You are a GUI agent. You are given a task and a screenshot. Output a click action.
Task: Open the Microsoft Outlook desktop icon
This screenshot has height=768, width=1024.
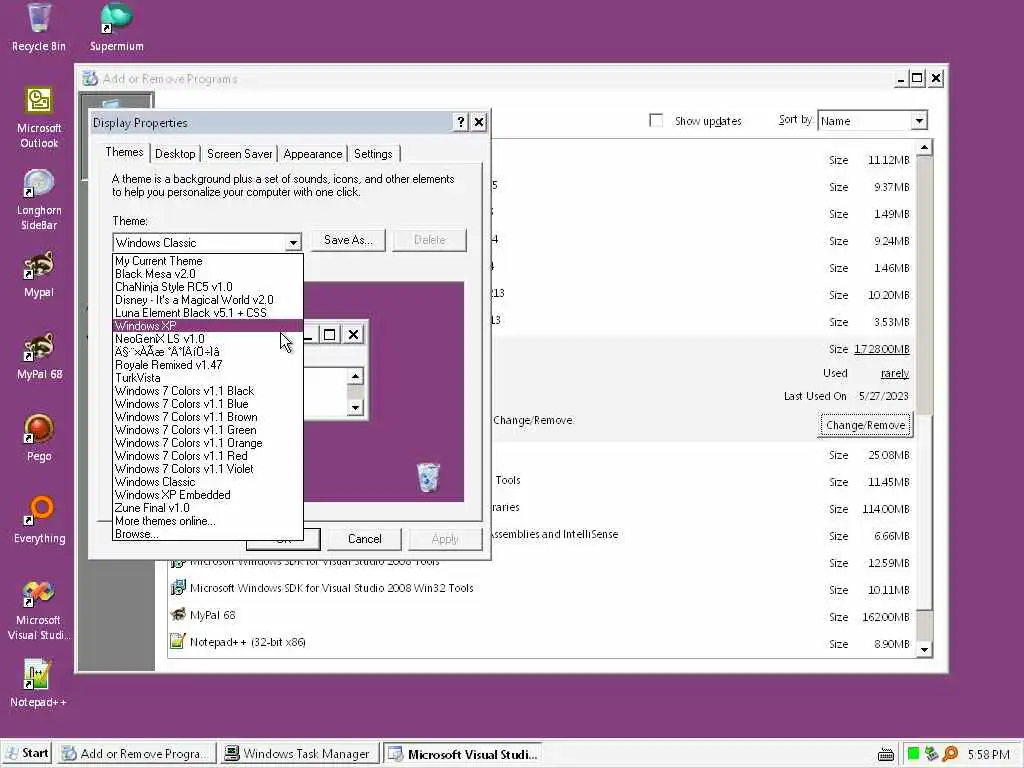pos(39,118)
